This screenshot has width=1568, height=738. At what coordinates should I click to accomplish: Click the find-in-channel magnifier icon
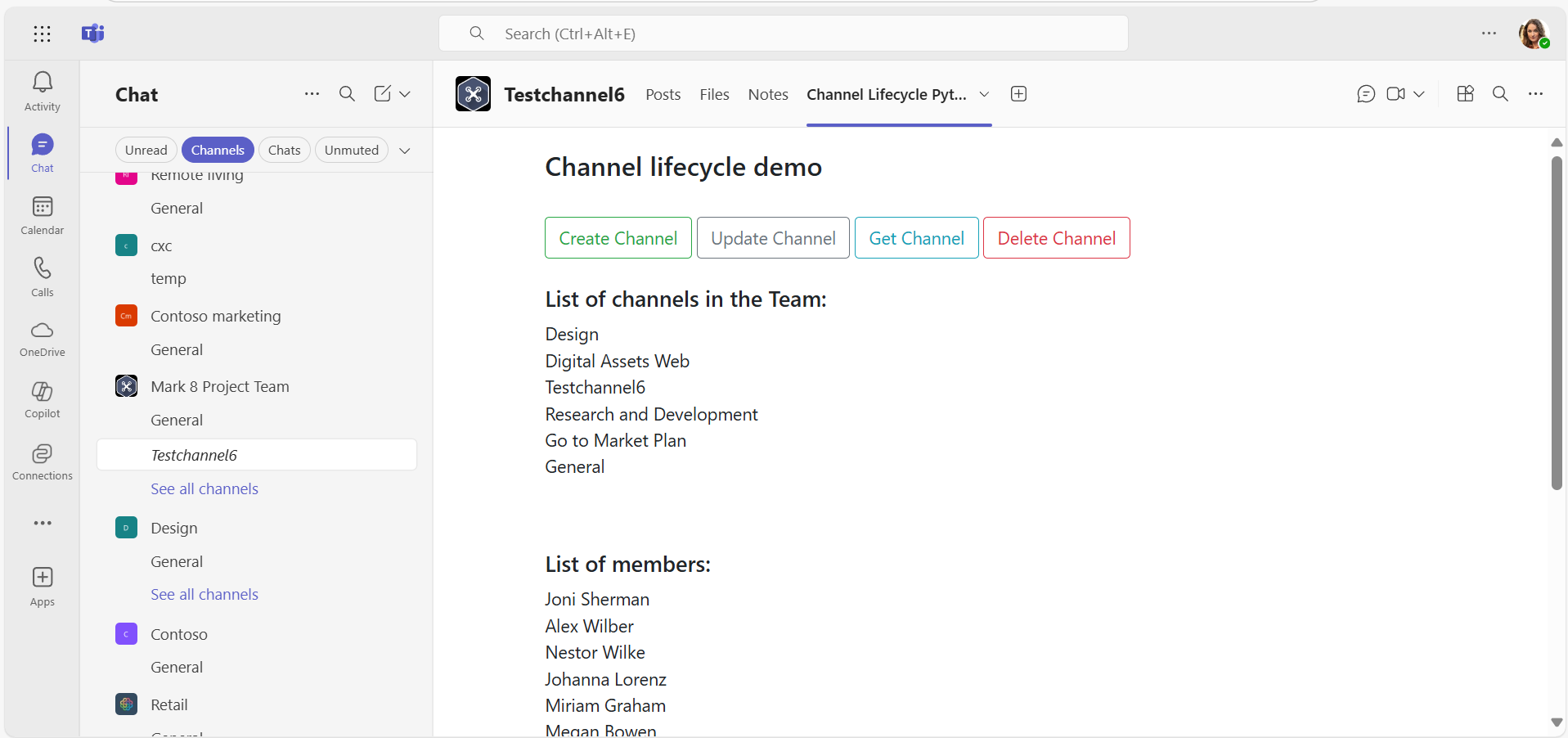click(x=1500, y=94)
